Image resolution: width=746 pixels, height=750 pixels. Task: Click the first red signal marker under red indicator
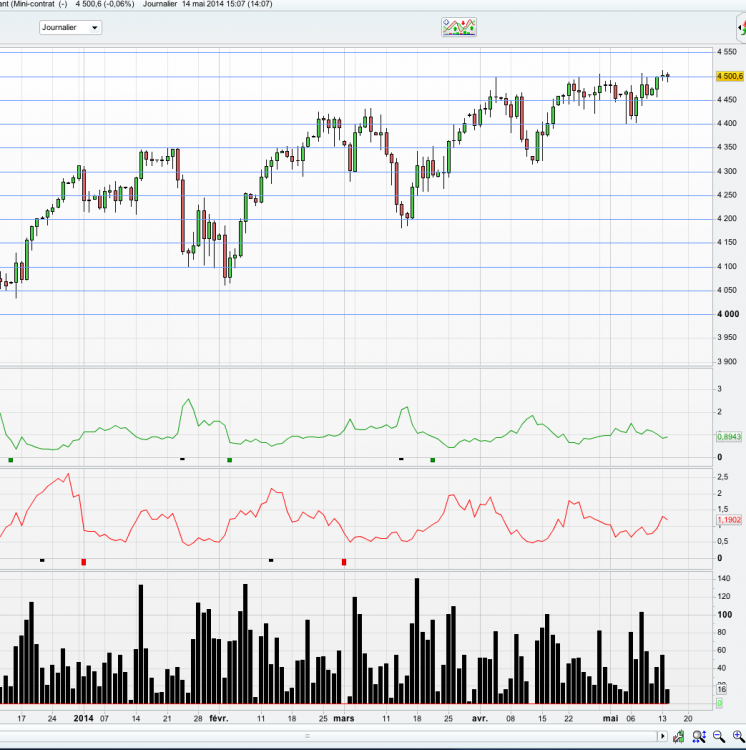click(84, 562)
